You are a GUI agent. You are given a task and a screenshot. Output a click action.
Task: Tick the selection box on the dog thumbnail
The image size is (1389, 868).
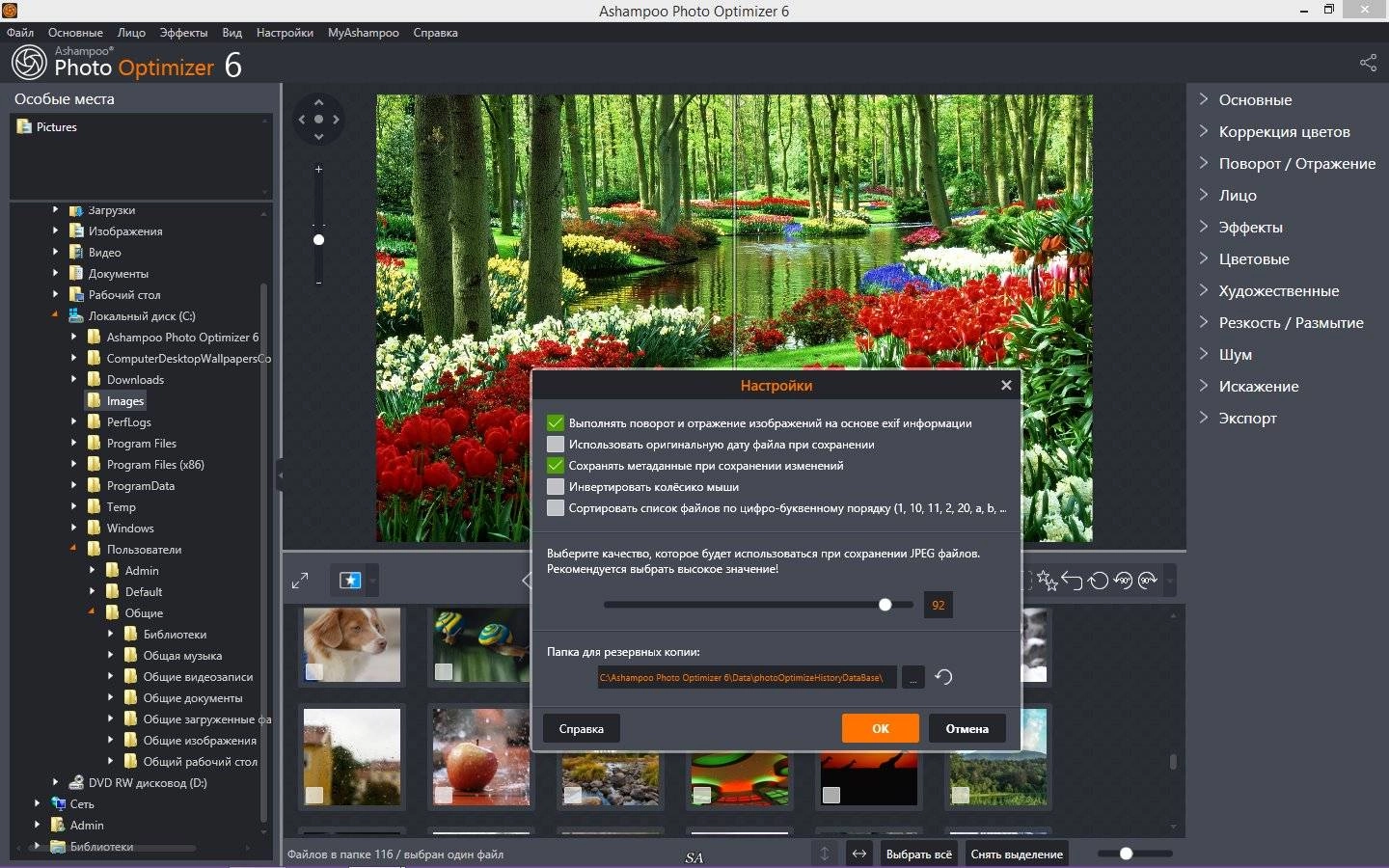coord(313,671)
